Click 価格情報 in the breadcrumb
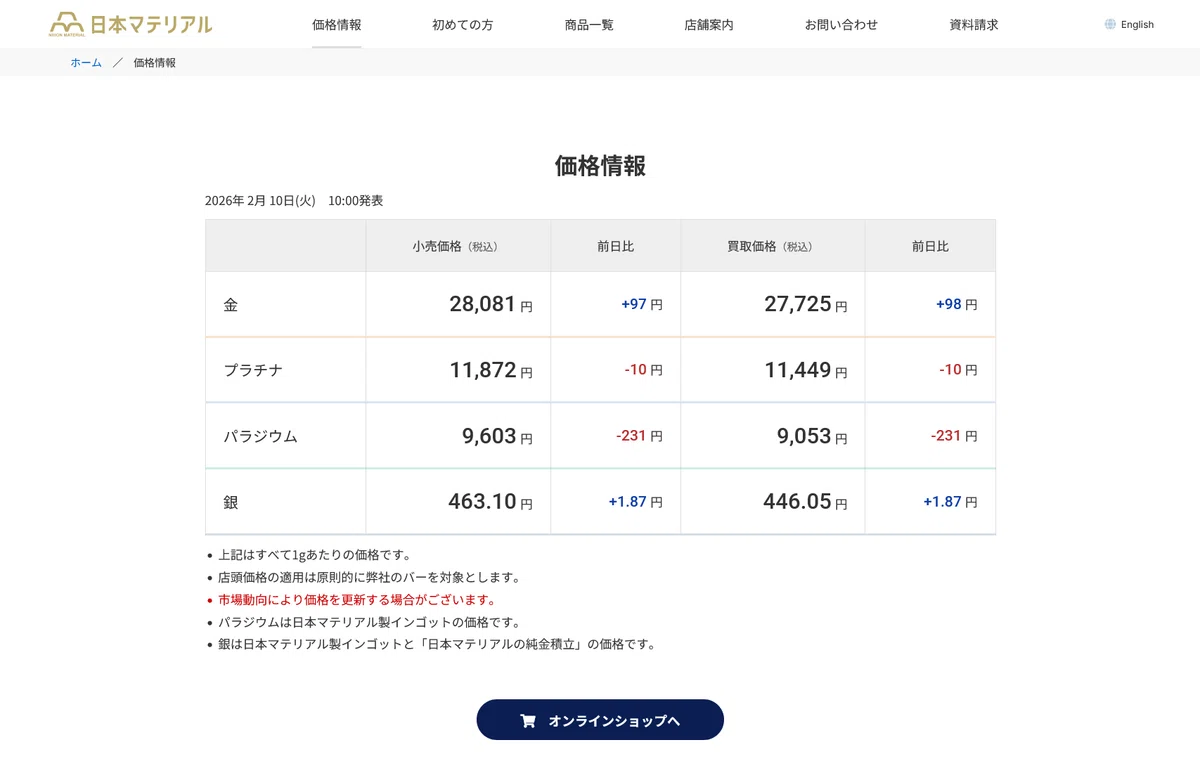Viewport: 1200px width, 782px height. point(155,62)
